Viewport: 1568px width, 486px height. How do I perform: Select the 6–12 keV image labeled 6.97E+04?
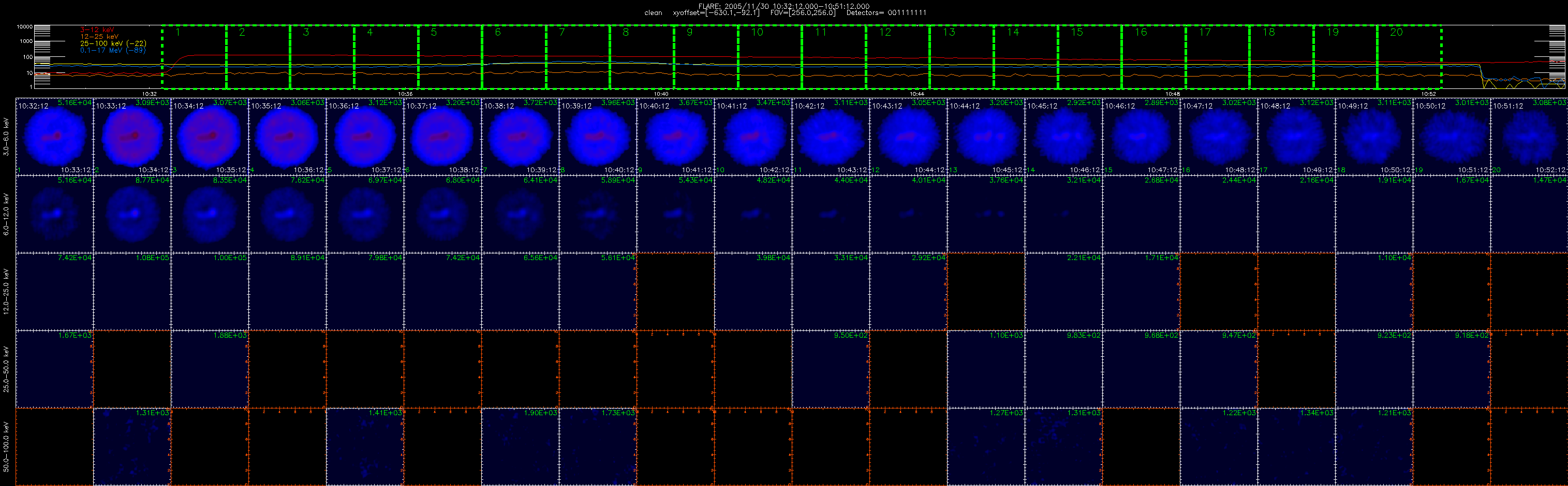click(x=365, y=214)
